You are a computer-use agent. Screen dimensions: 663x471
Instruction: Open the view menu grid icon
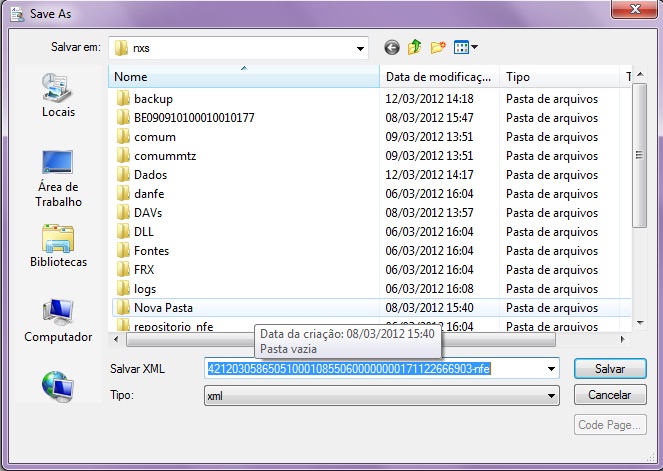click(466, 47)
